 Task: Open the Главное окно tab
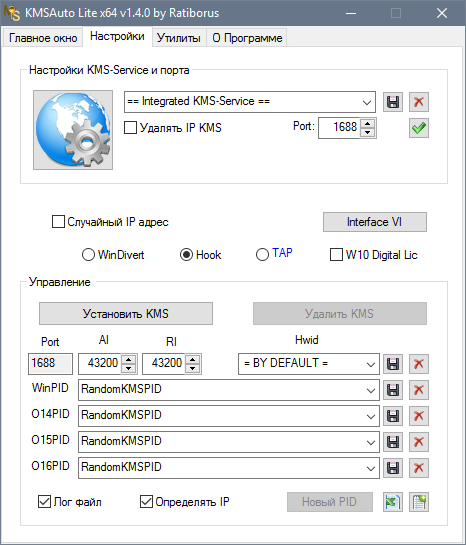[43, 38]
